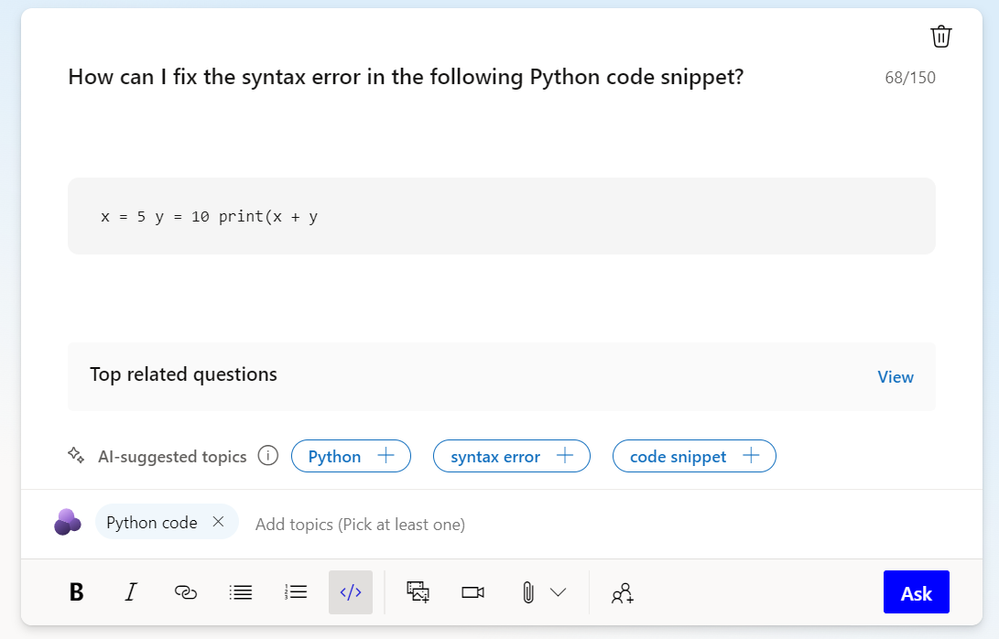Show info about AI-suggested topics
Image resolution: width=999 pixels, height=639 pixels.
pos(268,456)
